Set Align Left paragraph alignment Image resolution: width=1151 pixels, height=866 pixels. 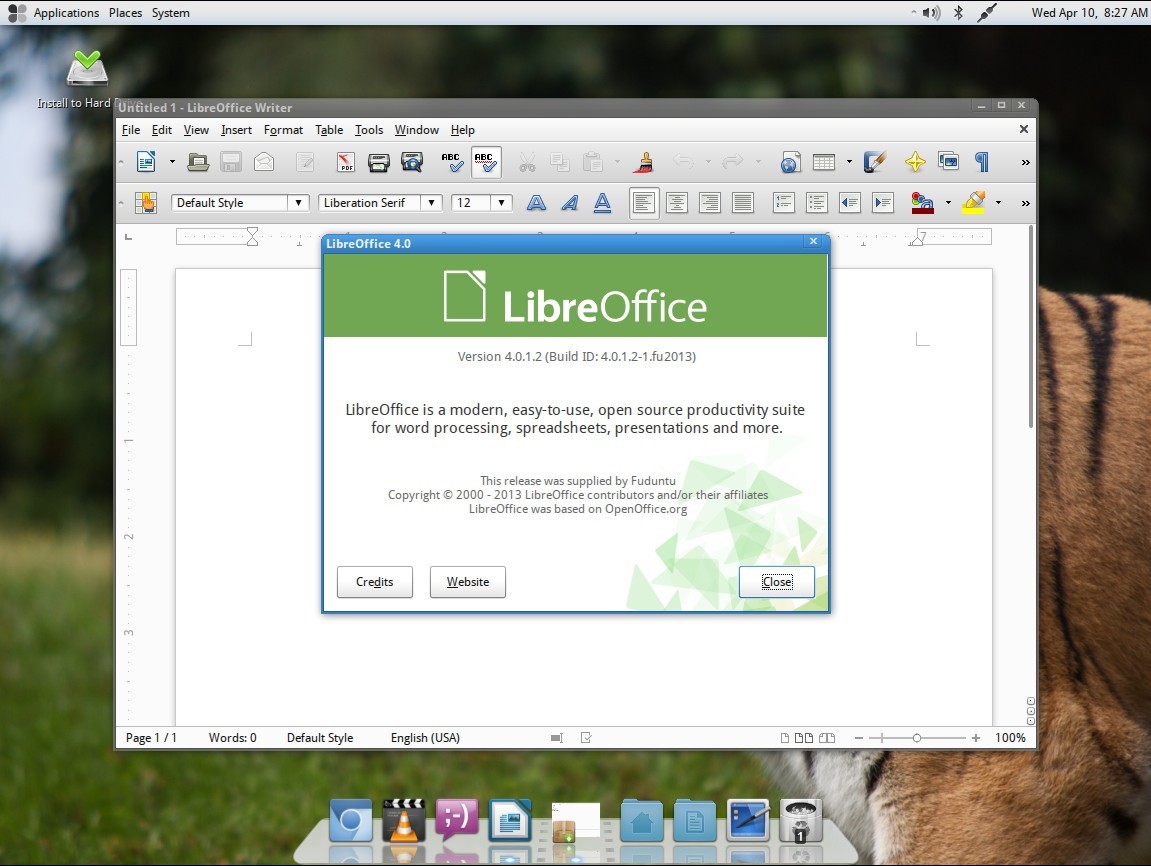(644, 203)
